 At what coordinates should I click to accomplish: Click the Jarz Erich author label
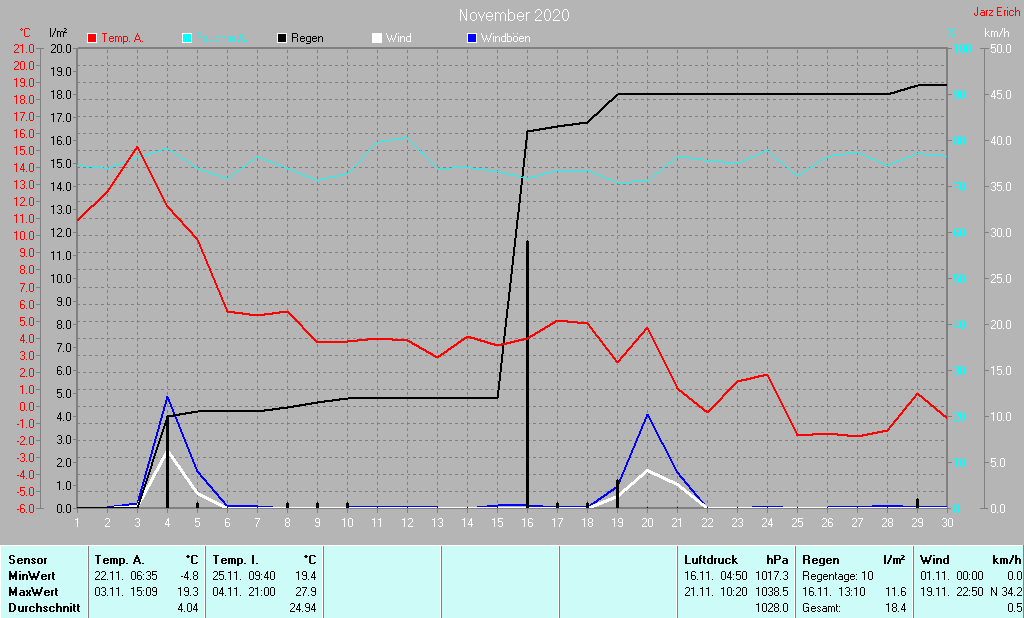[997, 12]
